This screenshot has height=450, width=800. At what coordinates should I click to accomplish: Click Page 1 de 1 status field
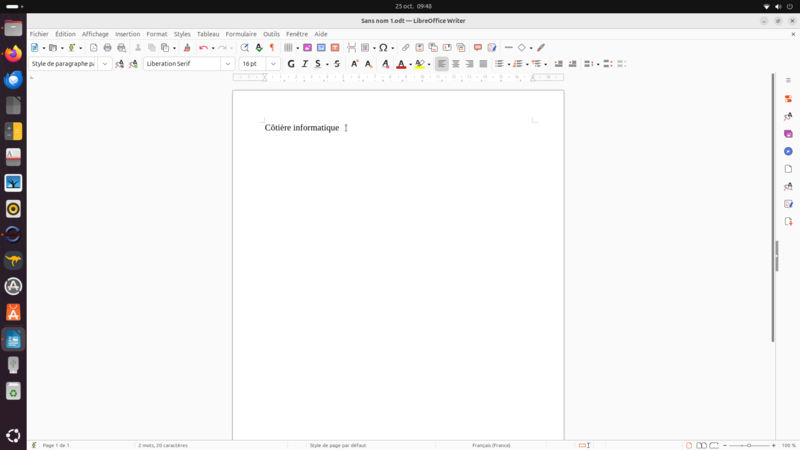coord(56,445)
